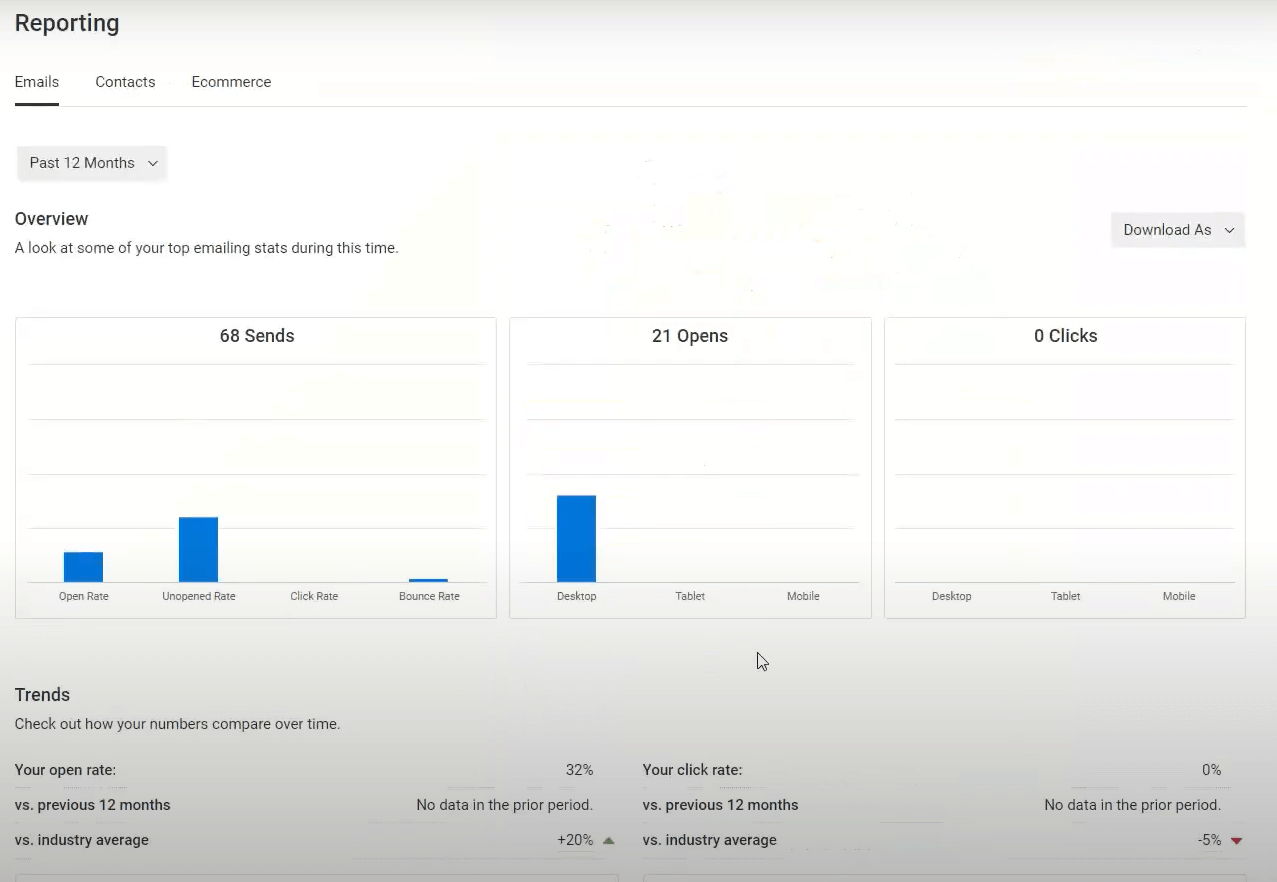Click the Click Rate label in Sends chart
Image resolution: width=1277 pixels, height=882 pixels.
point(314,596)
